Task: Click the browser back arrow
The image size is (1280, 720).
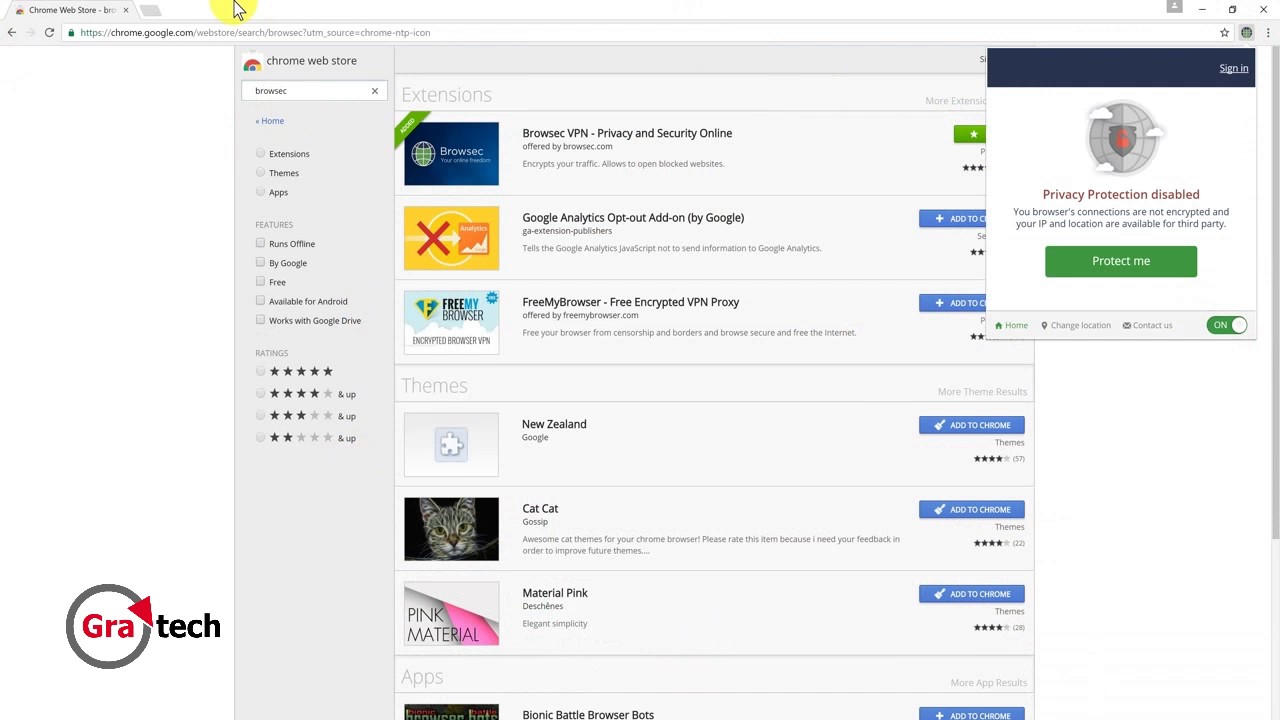Action: coord(12,32)
